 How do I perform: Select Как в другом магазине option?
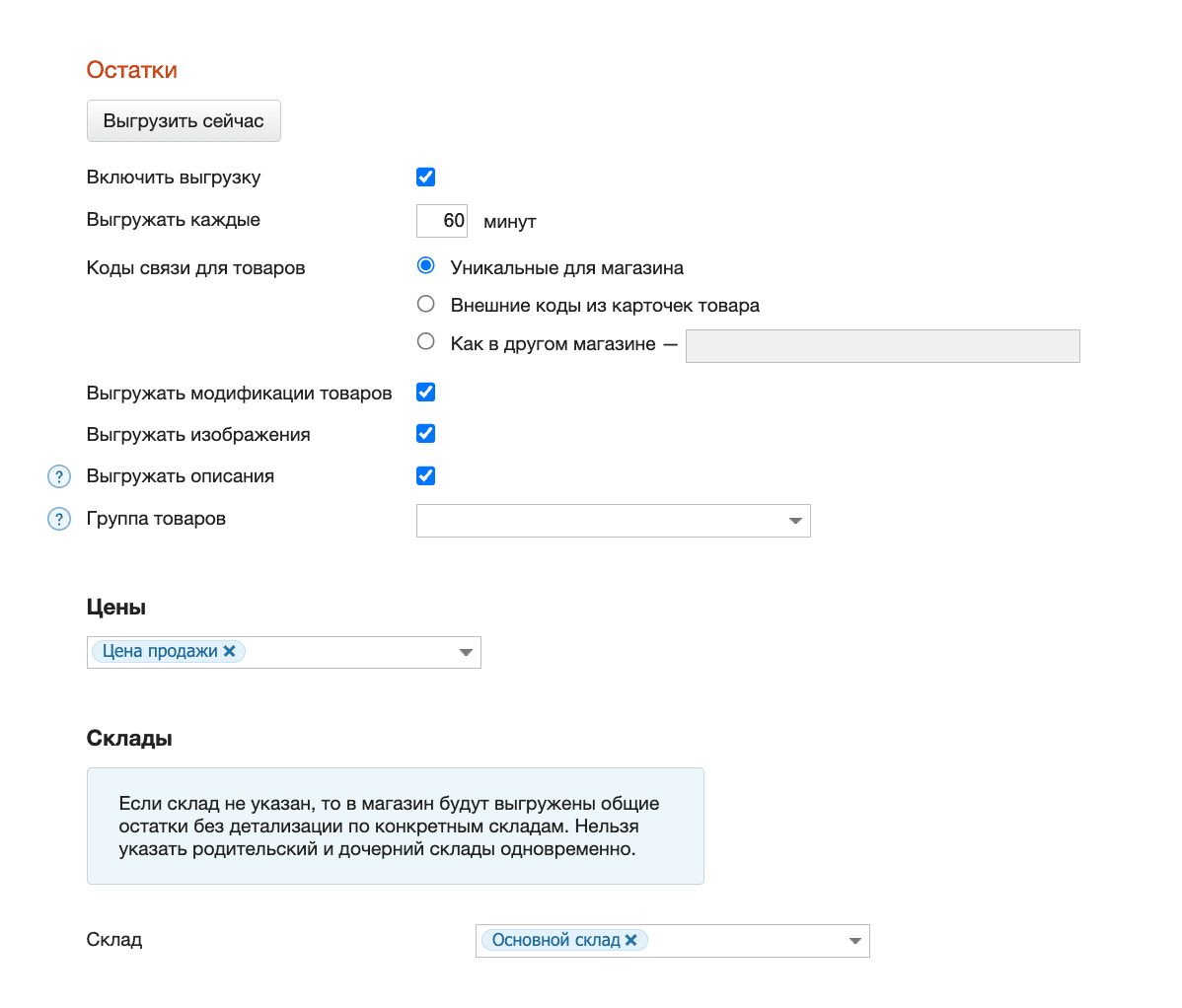point(426,341)
